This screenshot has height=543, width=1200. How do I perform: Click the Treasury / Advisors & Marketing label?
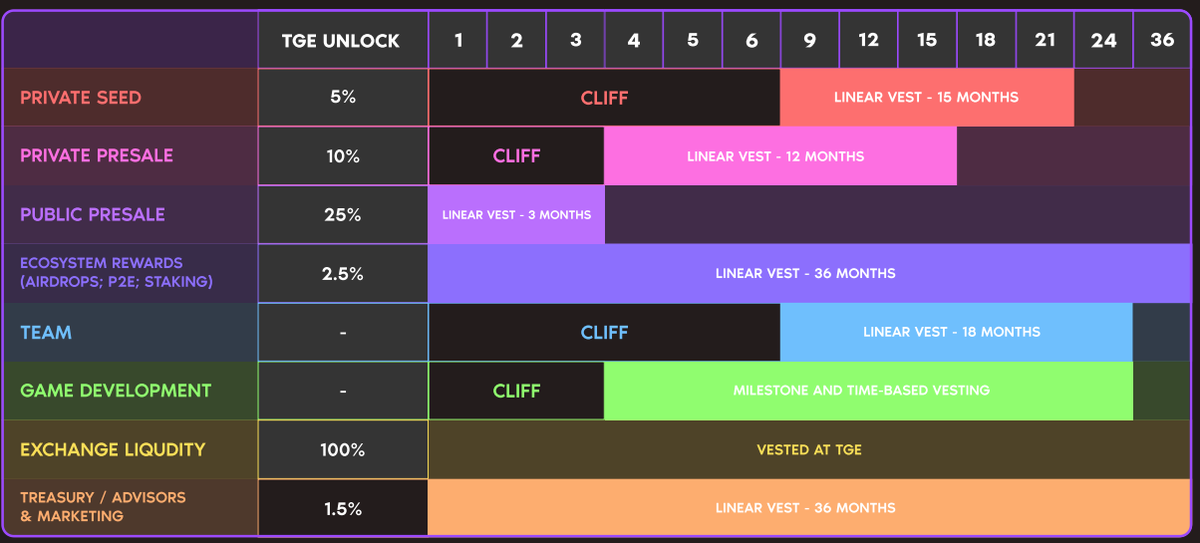point(103,507)
